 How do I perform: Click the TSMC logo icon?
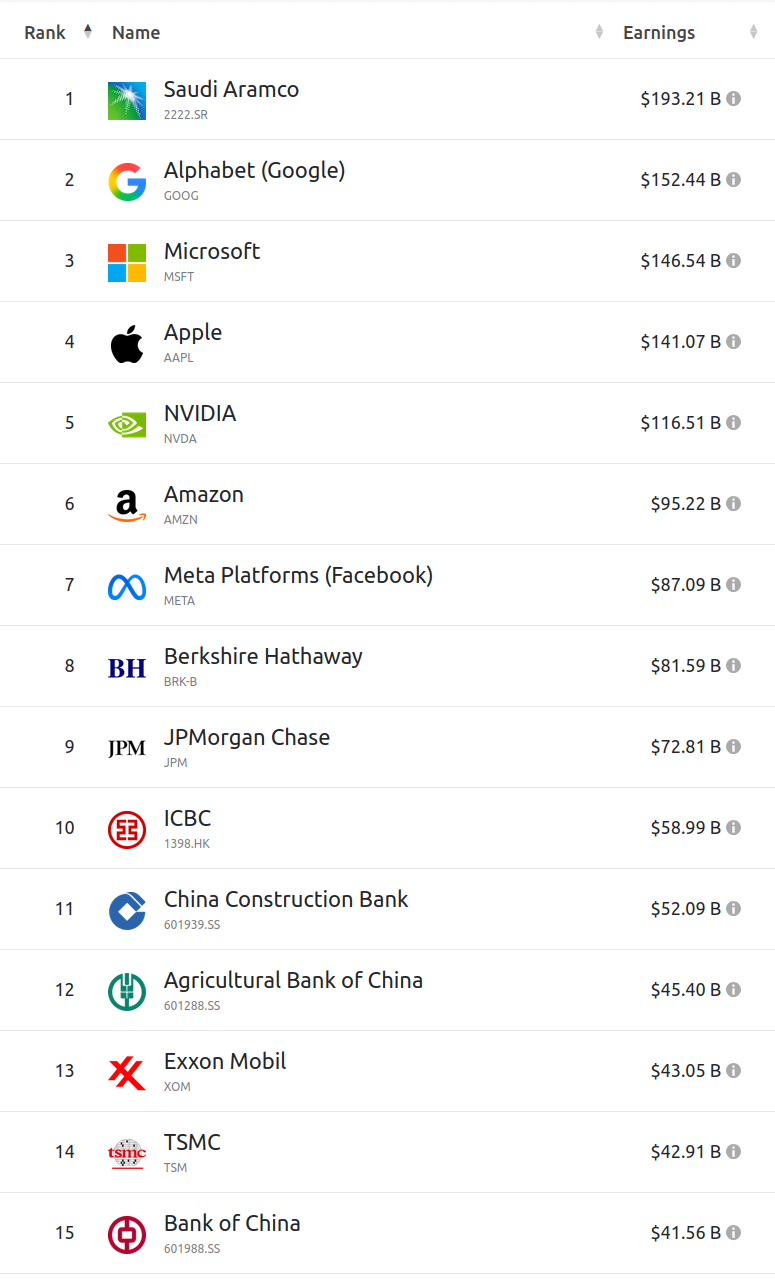[127, 1153]
